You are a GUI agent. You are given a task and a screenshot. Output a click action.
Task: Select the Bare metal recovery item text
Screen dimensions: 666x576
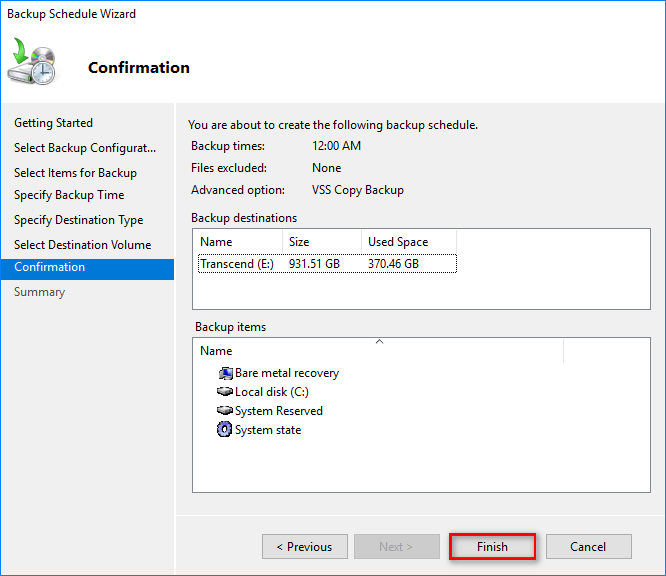[x=287, y=373]
